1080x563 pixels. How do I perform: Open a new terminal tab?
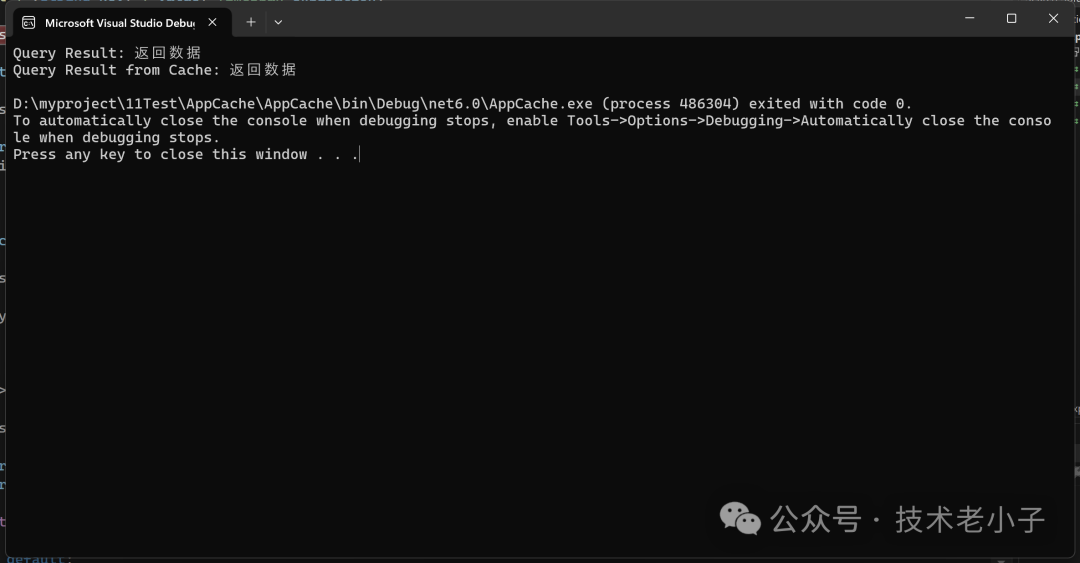250,22
